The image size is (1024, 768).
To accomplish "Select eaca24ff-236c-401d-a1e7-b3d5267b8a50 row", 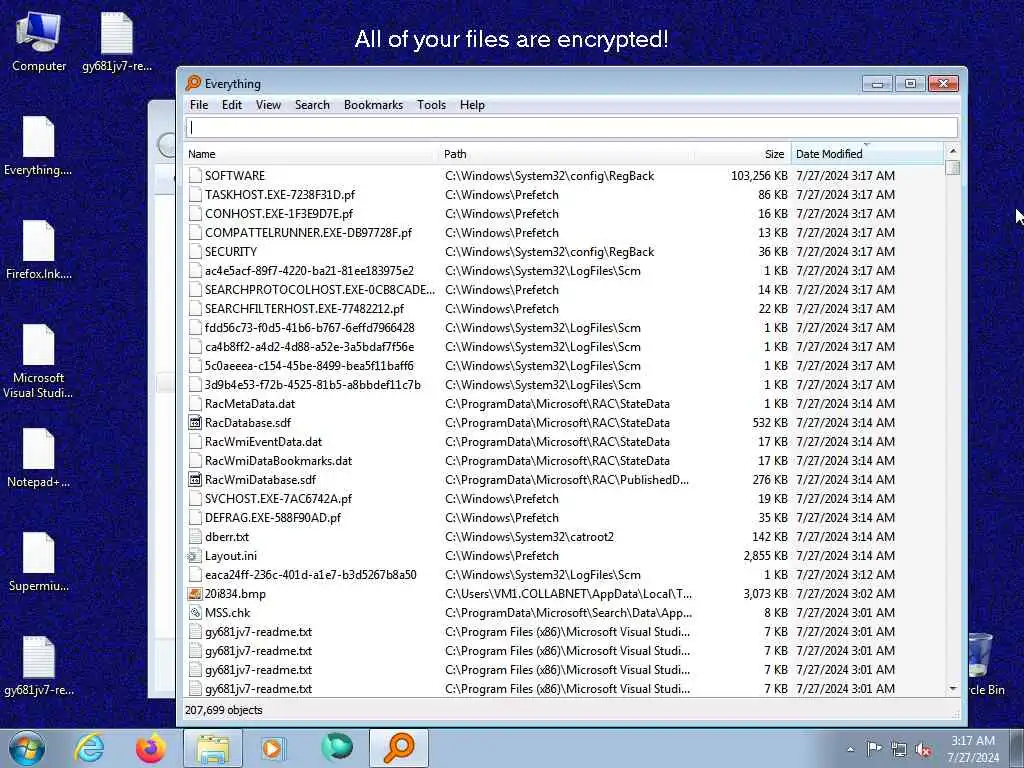I will (x=564, y=575).
